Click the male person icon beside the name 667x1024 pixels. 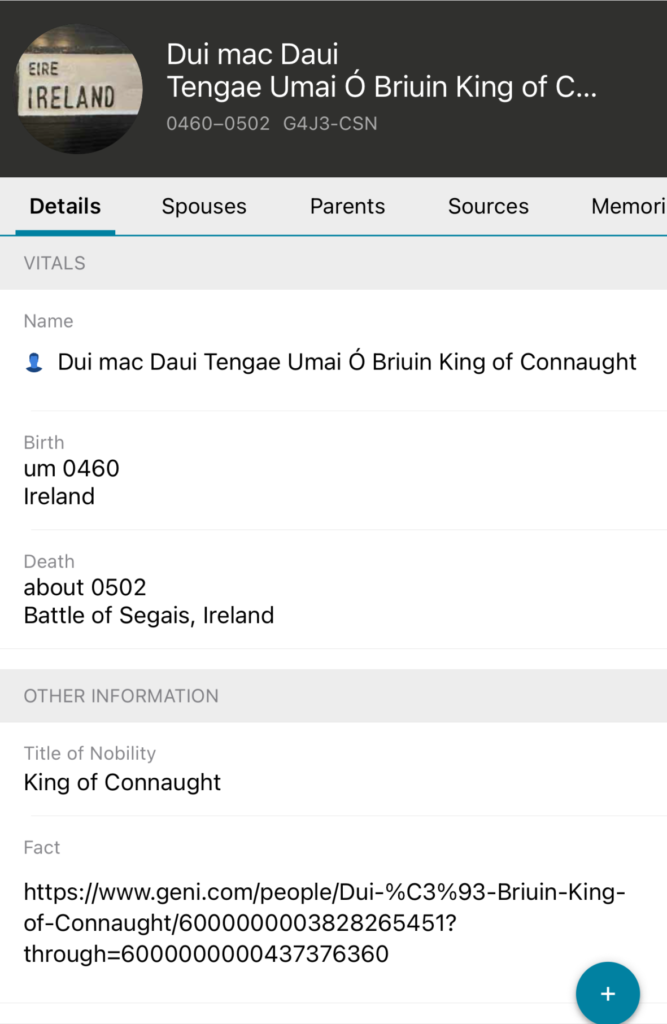point(34,363)
